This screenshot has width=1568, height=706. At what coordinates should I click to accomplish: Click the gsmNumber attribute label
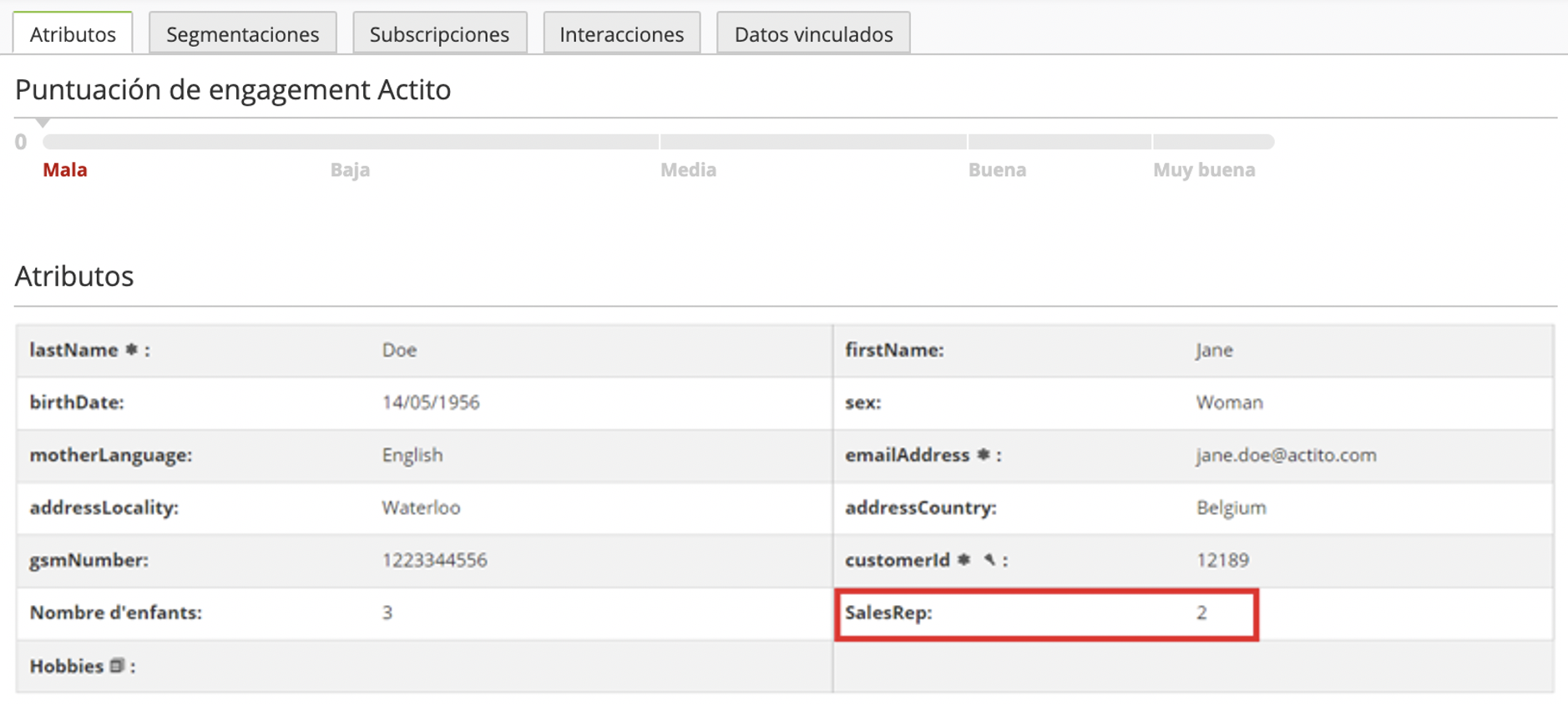89,560
